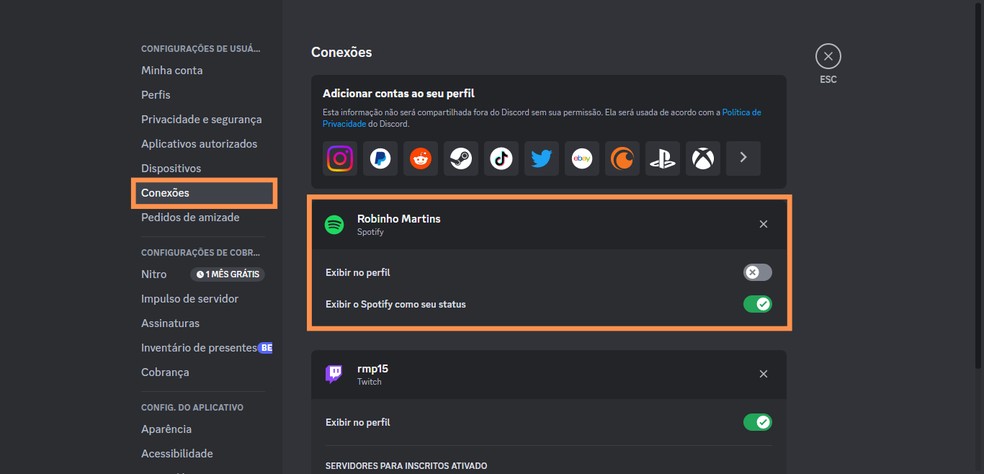Turn off Twitch Exibir no perfil switch
The width and height of the screenshot is (984, 474).
757,422
